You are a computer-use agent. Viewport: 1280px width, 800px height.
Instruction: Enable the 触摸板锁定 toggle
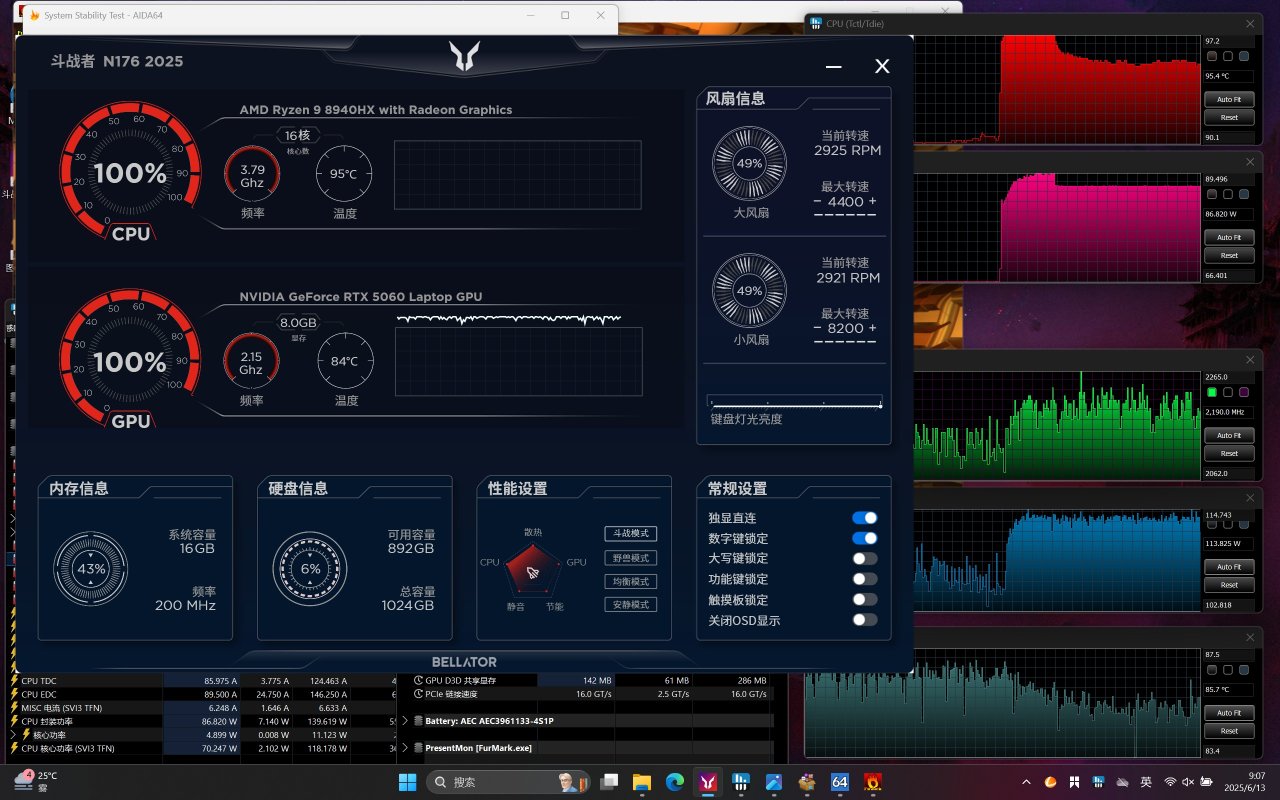tap(864, 599)
